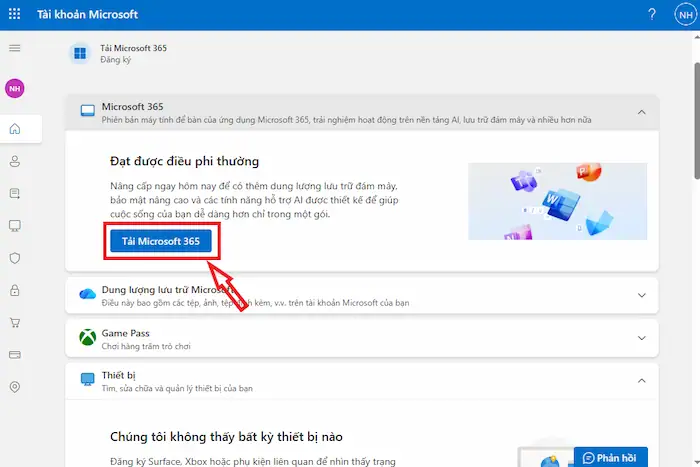Image resolution: width=700 pixels, height=467 pixels.
Task: Collapse the Microsoft 365 section
Action: [641, 112]
